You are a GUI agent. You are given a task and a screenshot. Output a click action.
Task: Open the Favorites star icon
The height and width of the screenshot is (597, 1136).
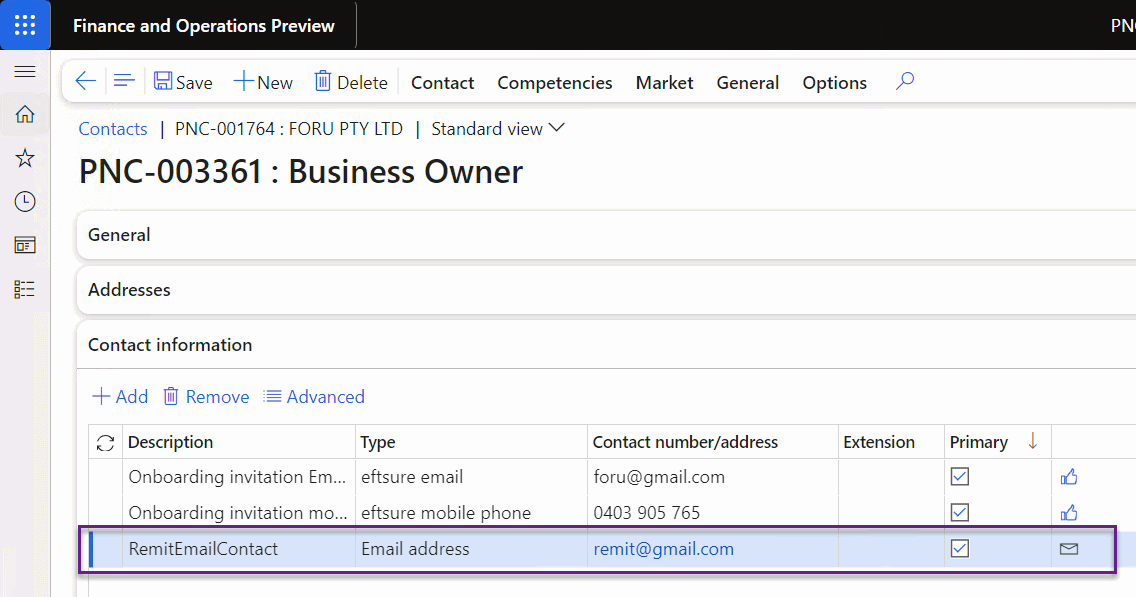[x=25, y=158]
